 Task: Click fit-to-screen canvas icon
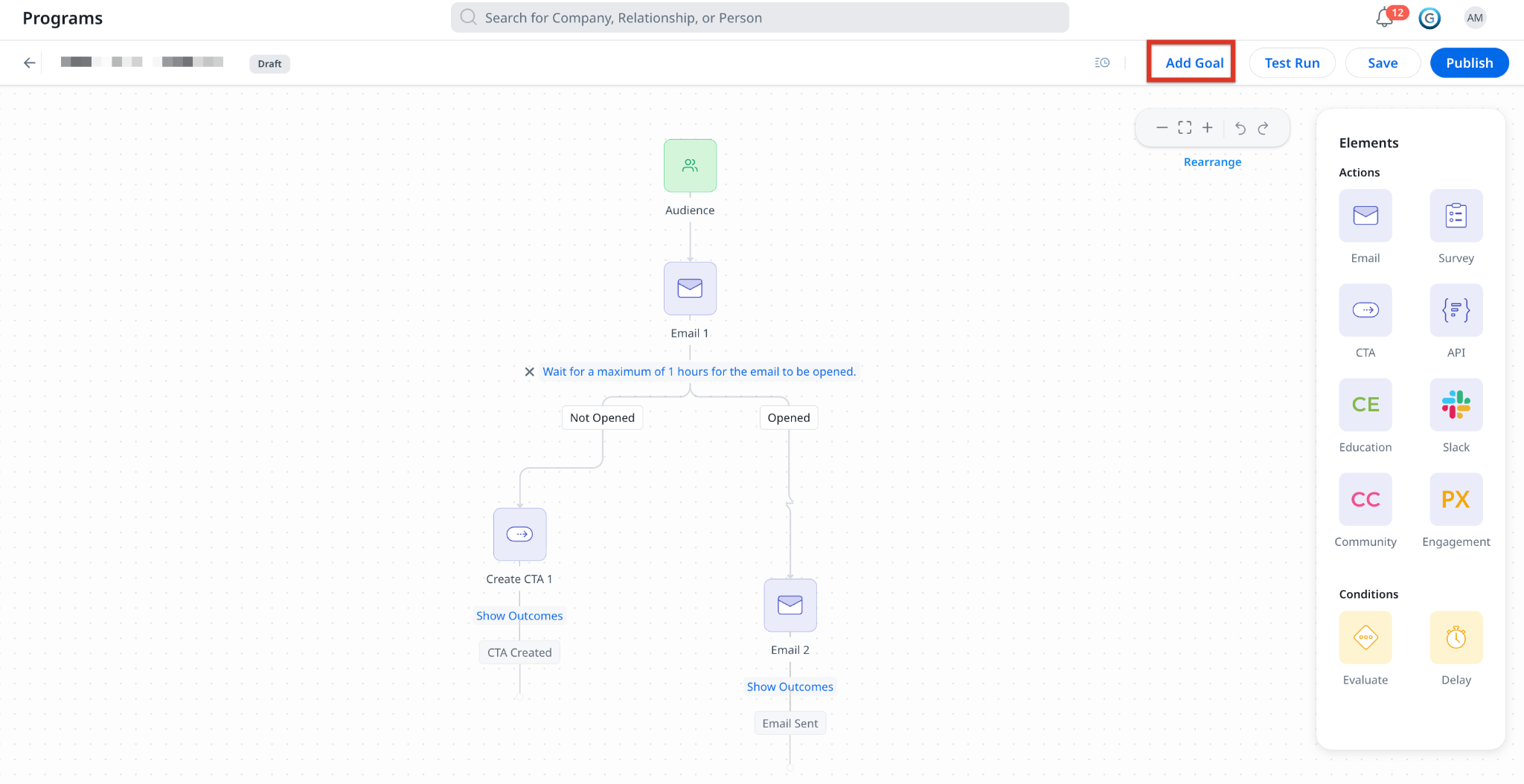click(x=1185, y=128)
